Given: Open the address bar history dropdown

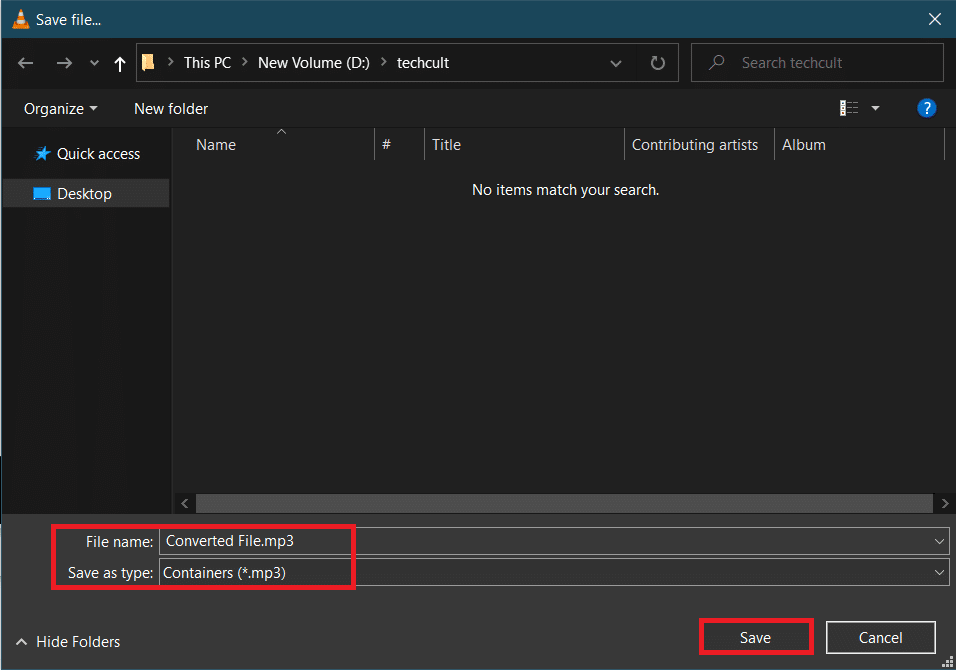Looking at the screenshot, I should (616, 63).
